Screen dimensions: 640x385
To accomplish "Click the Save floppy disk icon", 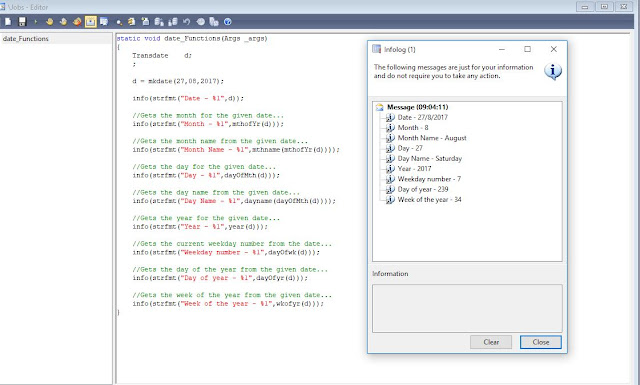I will [x=22, y=22].
